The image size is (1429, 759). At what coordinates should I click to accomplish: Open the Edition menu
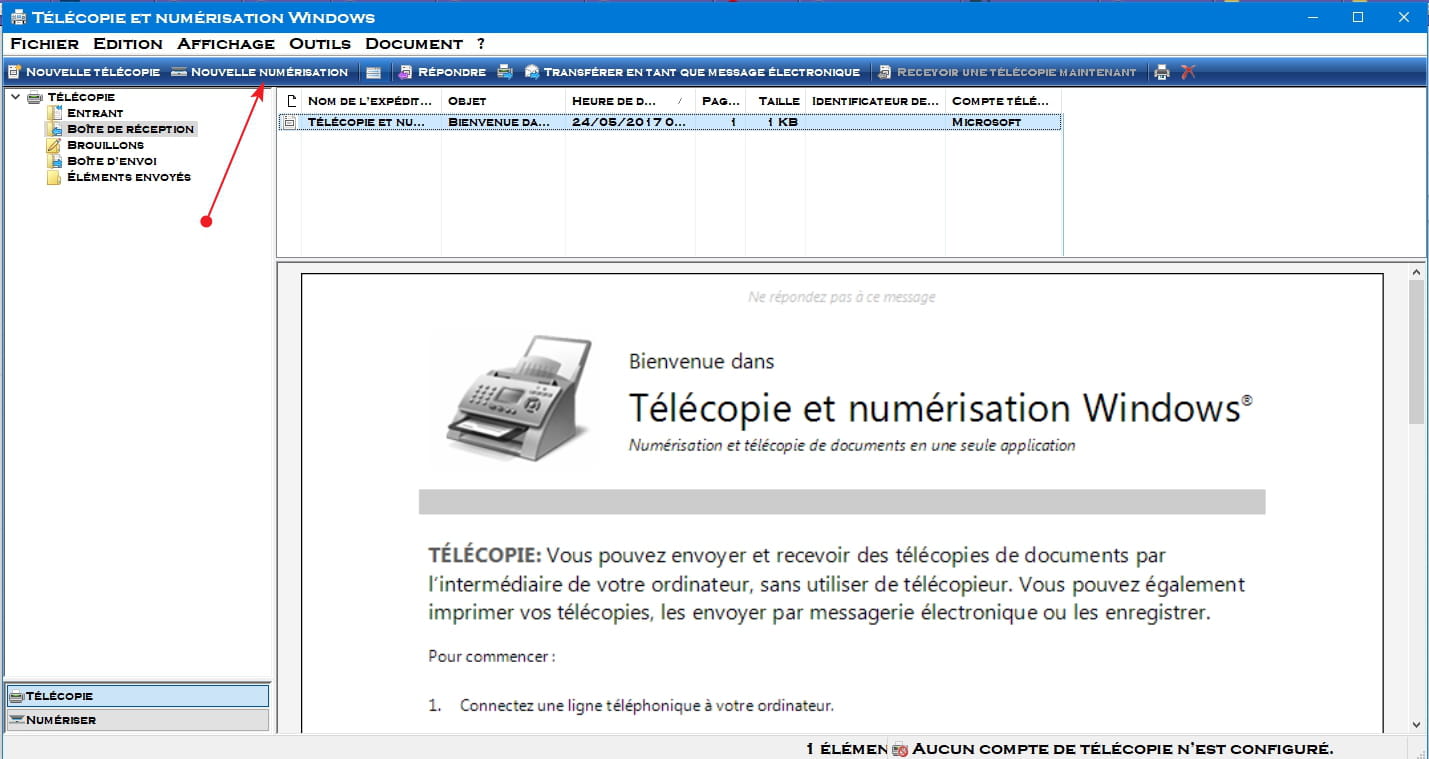128,44
